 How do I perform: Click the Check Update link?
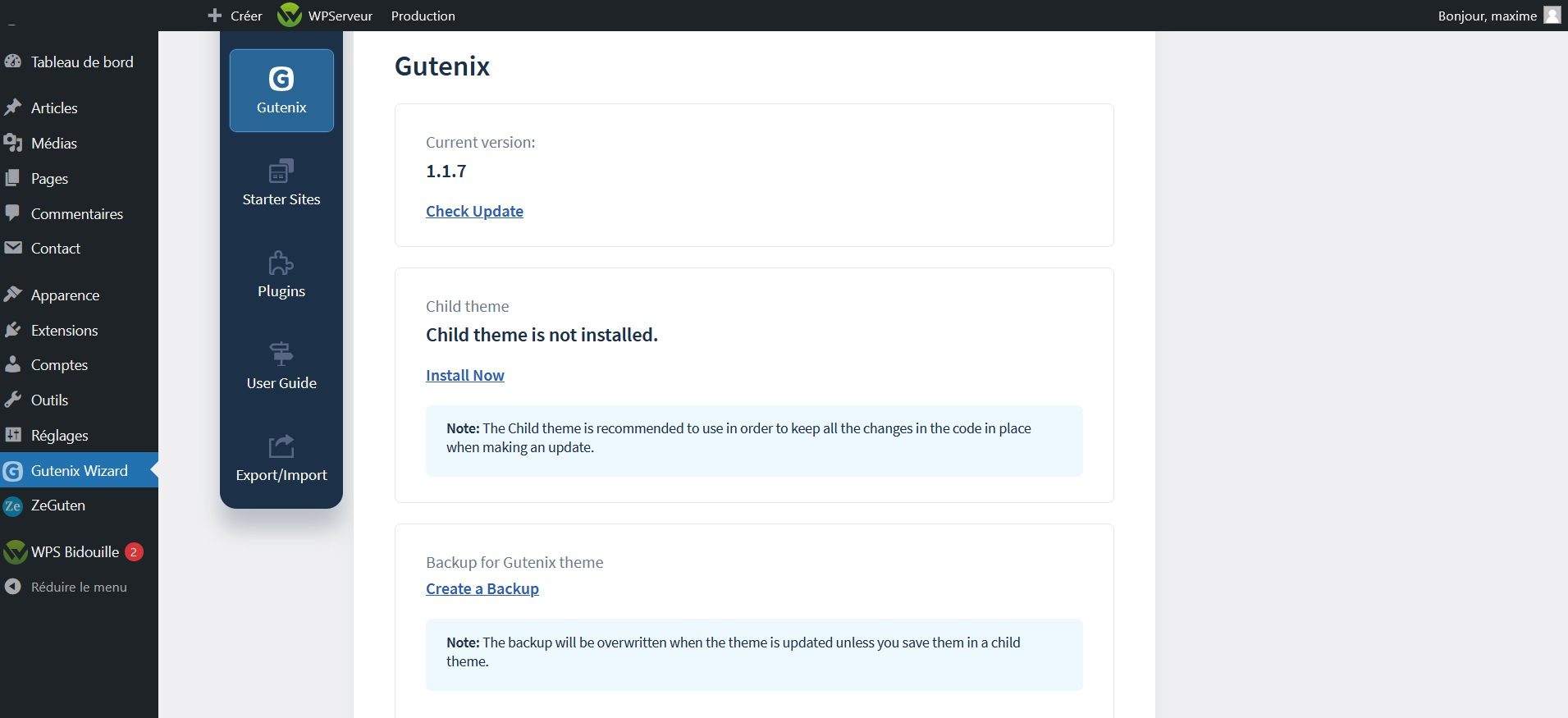(x=474, y=211)
